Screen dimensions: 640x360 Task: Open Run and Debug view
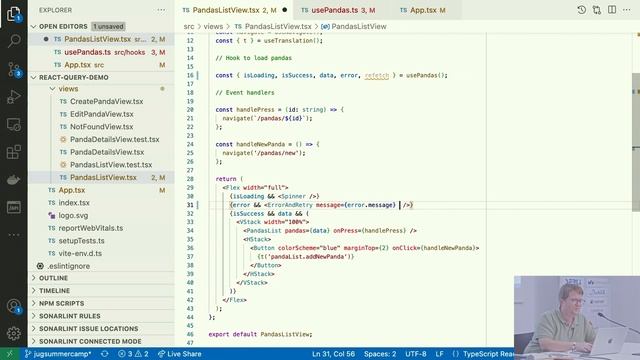click(x=14, y=97)
